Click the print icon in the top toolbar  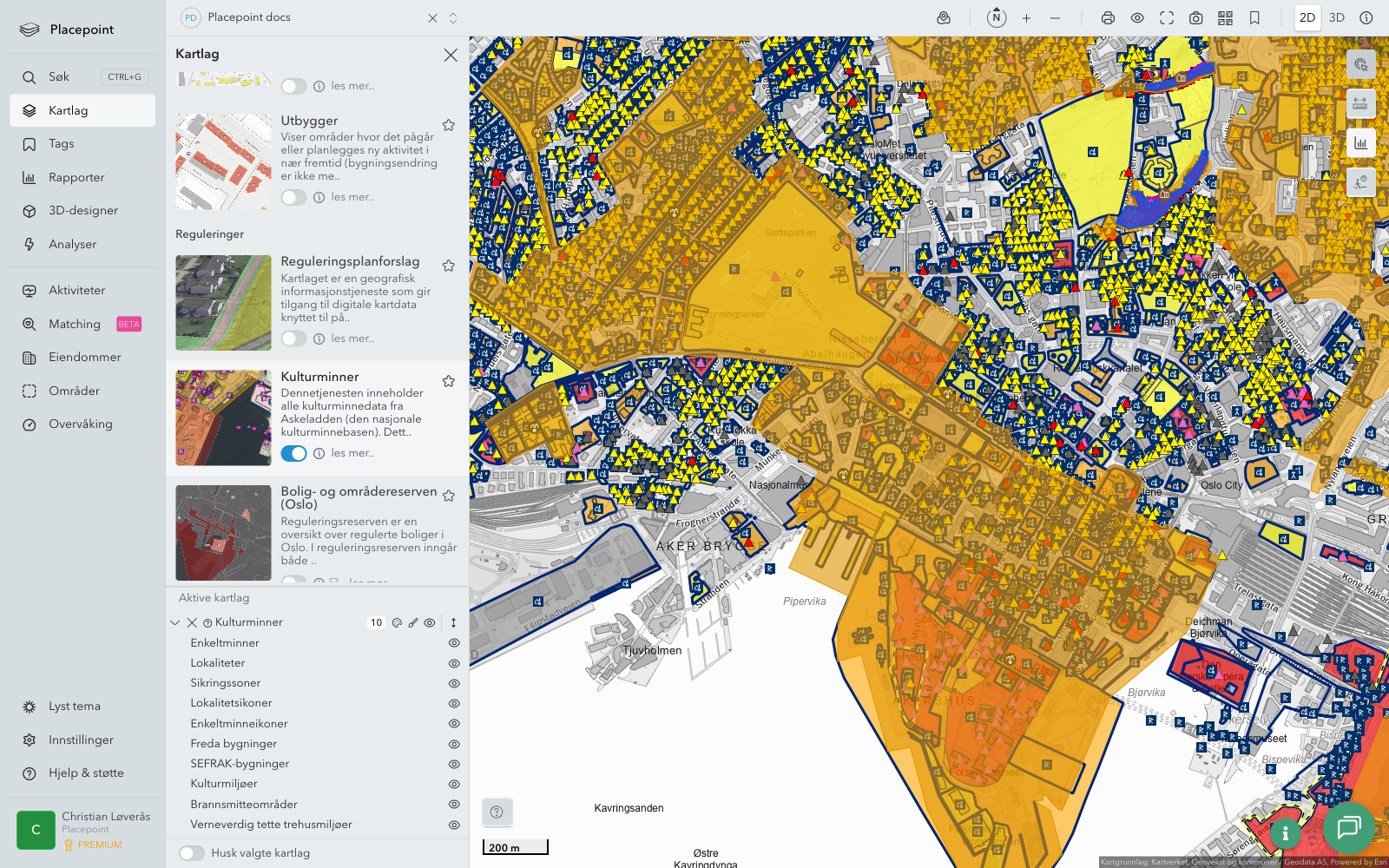1108,18
